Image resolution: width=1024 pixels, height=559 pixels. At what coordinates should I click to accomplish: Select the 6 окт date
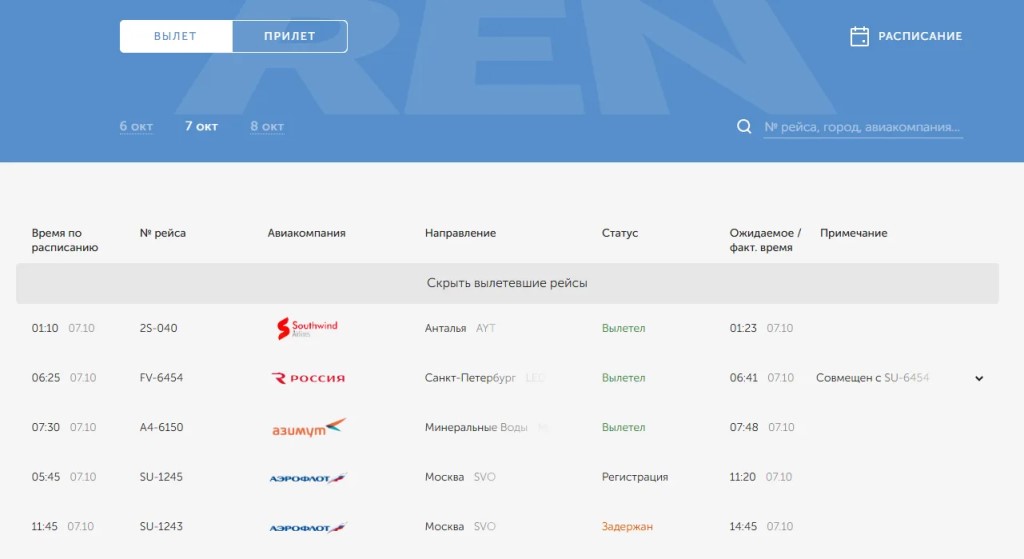136,126
